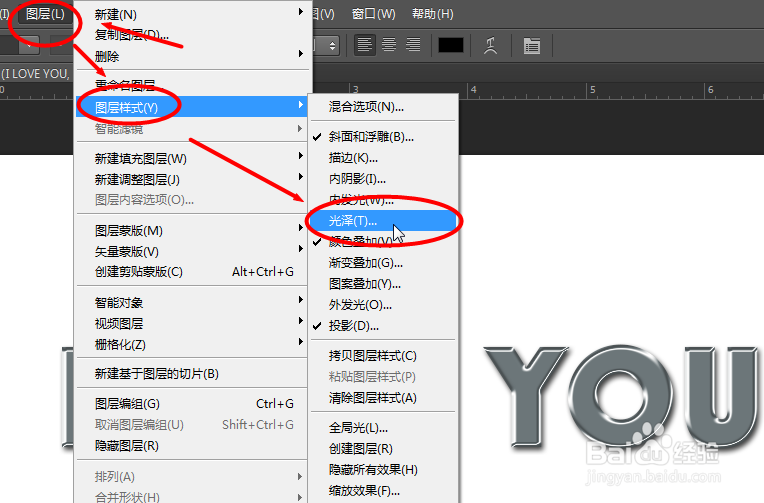Select 渐变叠加(G)... style

click(383, 263)
